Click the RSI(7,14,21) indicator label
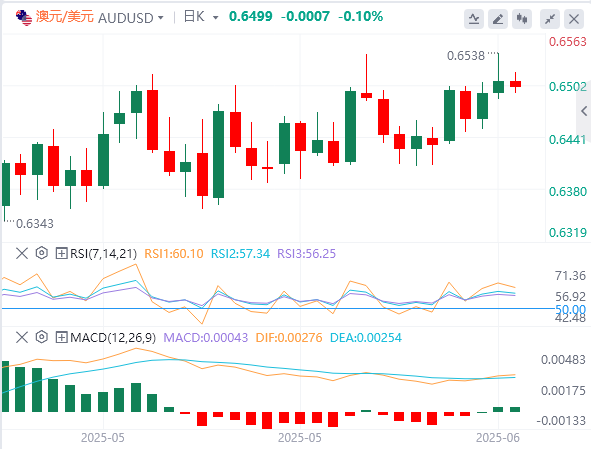Viewport: 591px width, 449px height. pyautogui.click(x=103, y=254)
